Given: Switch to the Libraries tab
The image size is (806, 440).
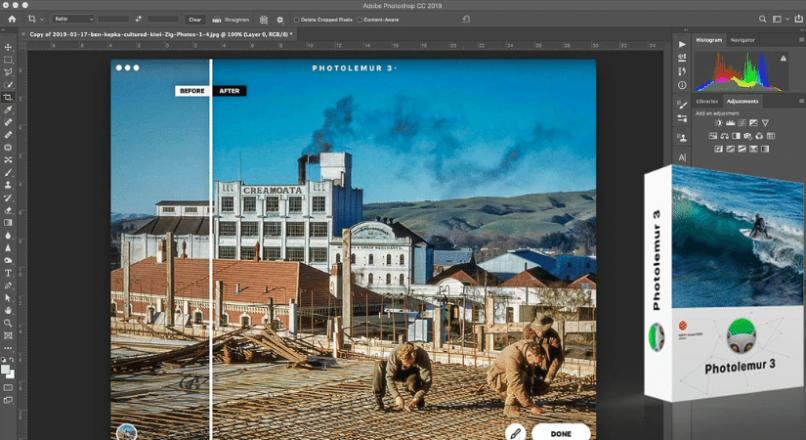Looking at the screenshot, I should pyautogui.click(x=707, y=101).
